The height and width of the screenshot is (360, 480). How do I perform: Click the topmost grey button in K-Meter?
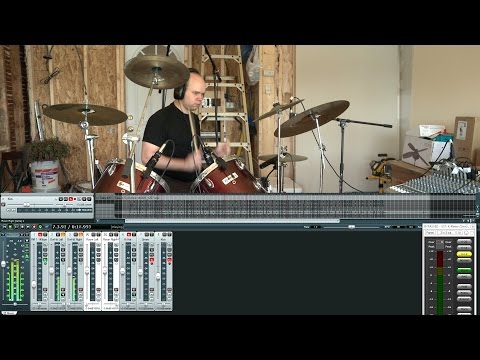point(464,241)
